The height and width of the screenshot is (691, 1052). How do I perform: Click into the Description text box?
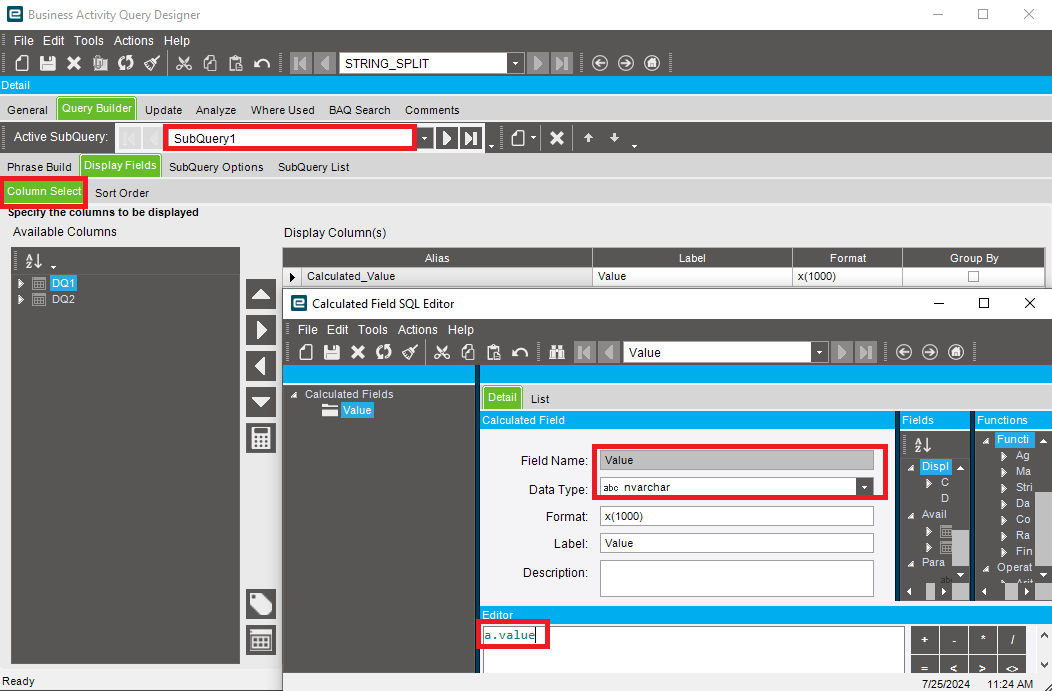pos(737,578)
